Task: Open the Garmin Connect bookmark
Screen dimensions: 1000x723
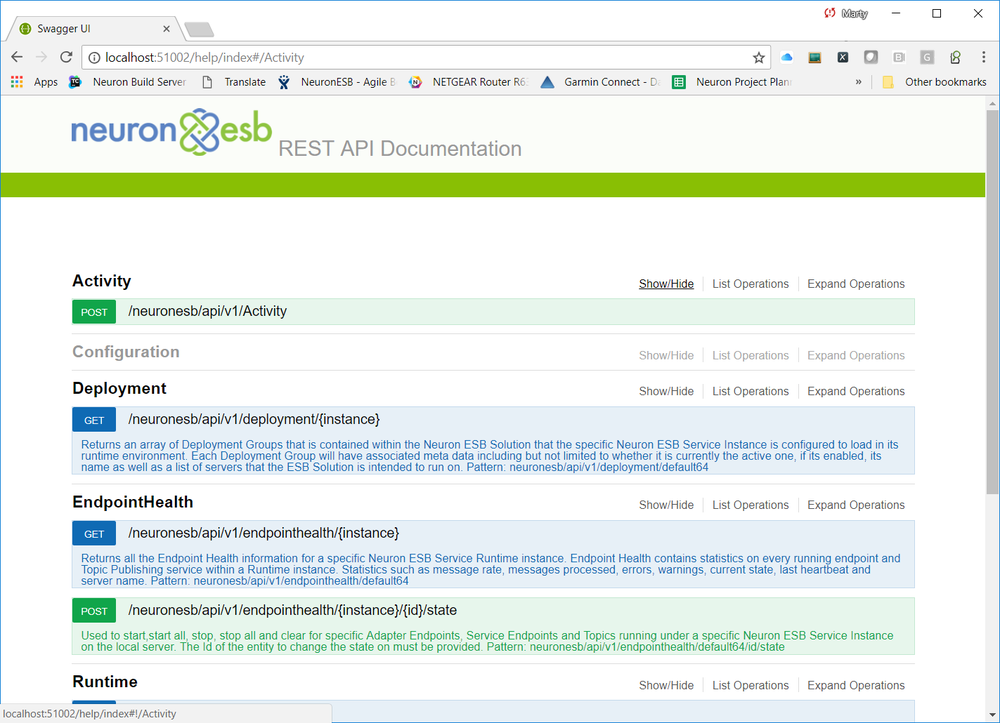Action: click(600, 82)
